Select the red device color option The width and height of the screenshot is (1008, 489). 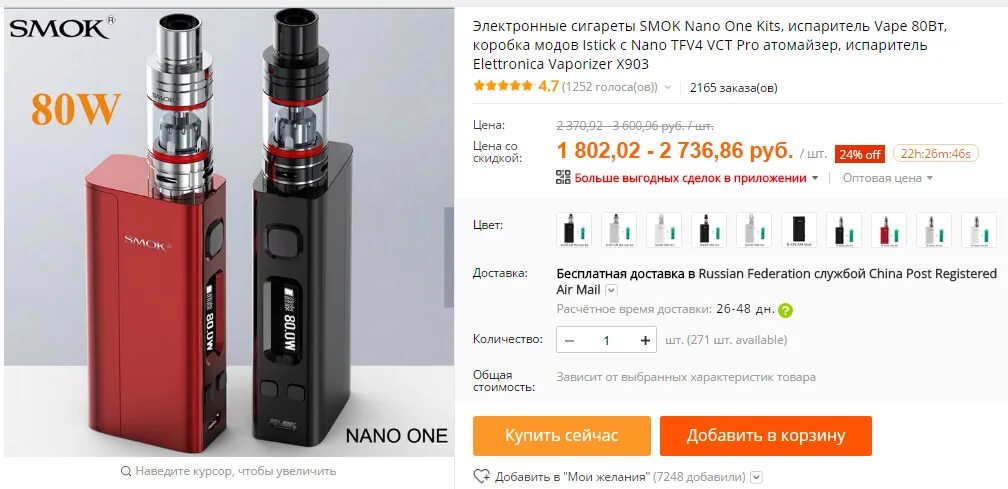(x=888, y=230)
